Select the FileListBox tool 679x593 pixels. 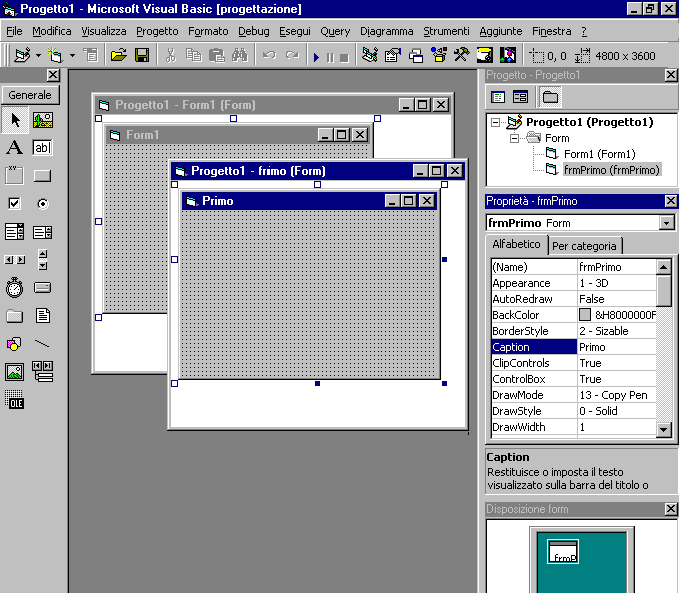(x=42, y=316)
